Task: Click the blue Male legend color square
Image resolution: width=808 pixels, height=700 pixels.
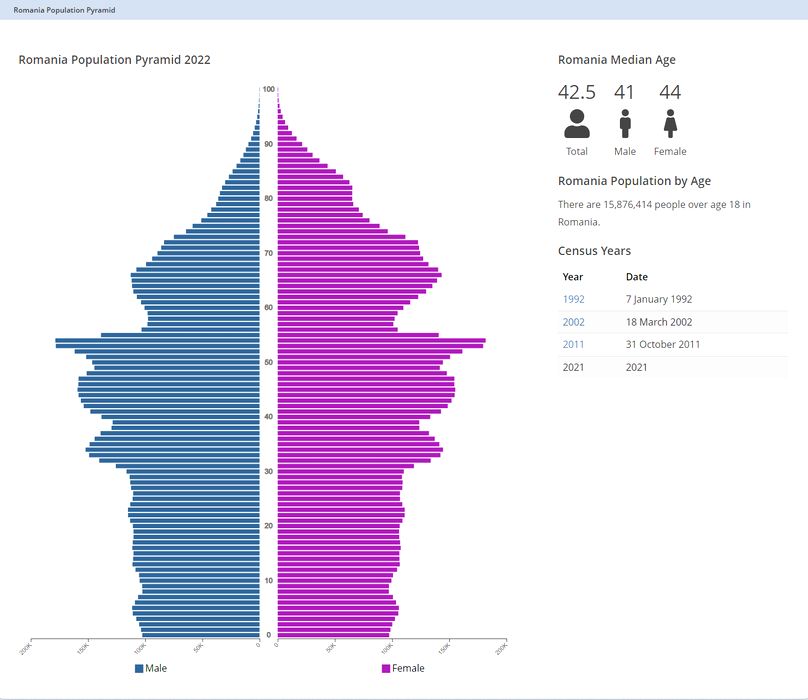Action: pyautogui.click(x=140, y=668)
